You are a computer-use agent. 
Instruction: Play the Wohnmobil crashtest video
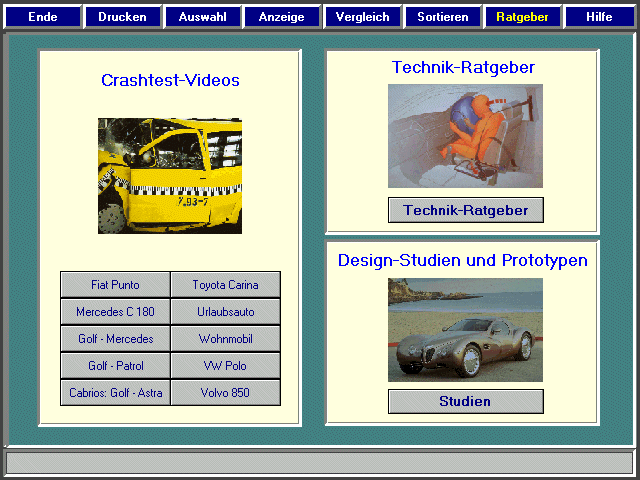pyautogui.click(x=225, y=339)
